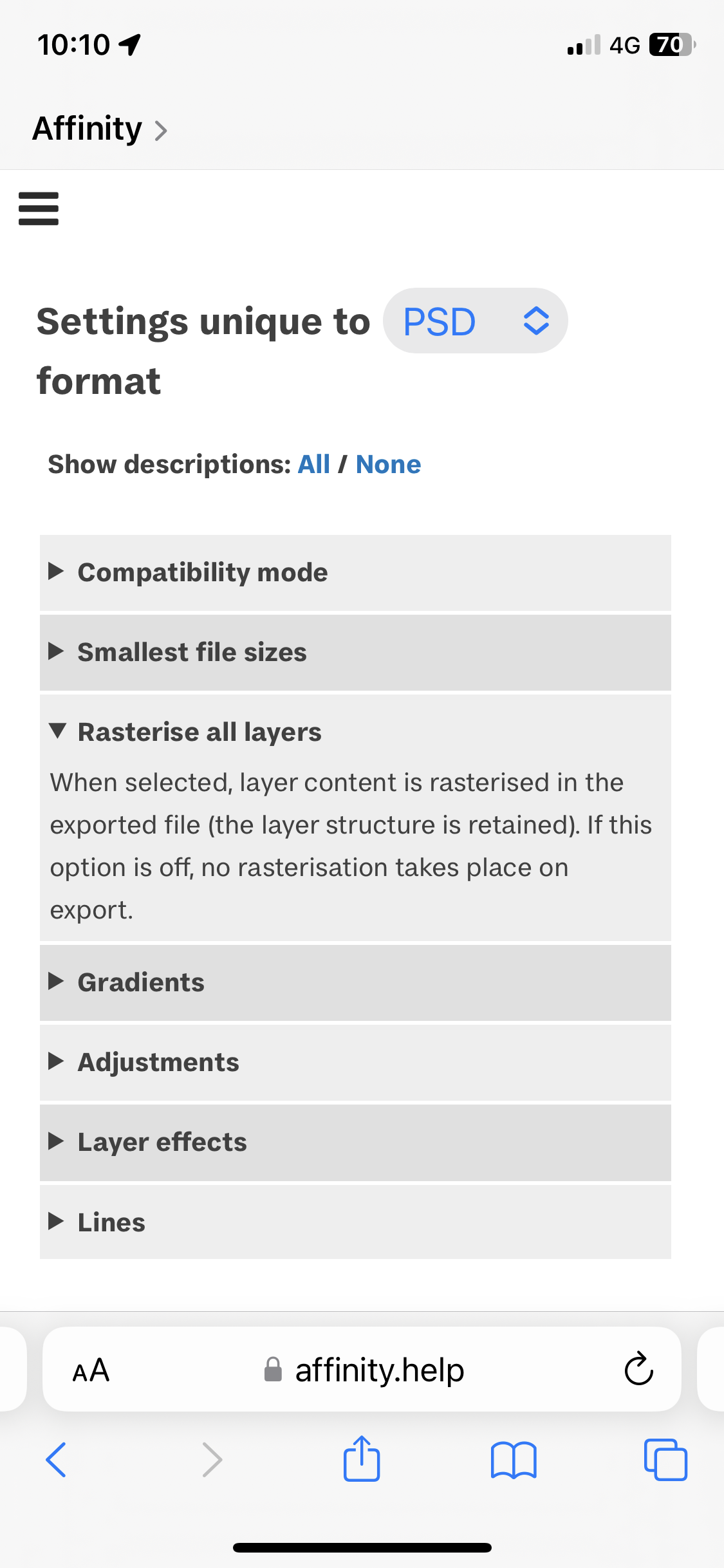Expand the Lines description
The width and height of the screenshot is (724, 1568).
(x=111, y=1222)
